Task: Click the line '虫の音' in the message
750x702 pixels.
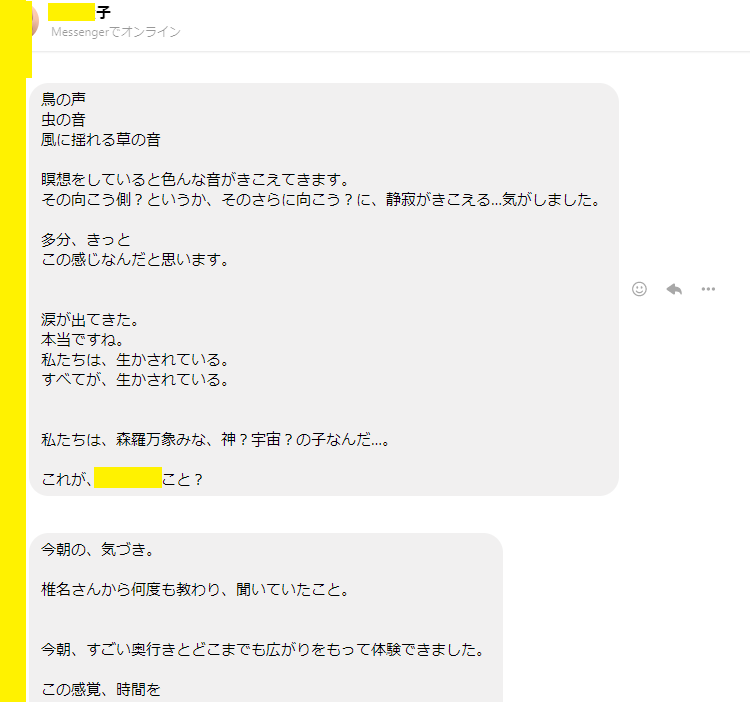Action: [x=63, y=120]
